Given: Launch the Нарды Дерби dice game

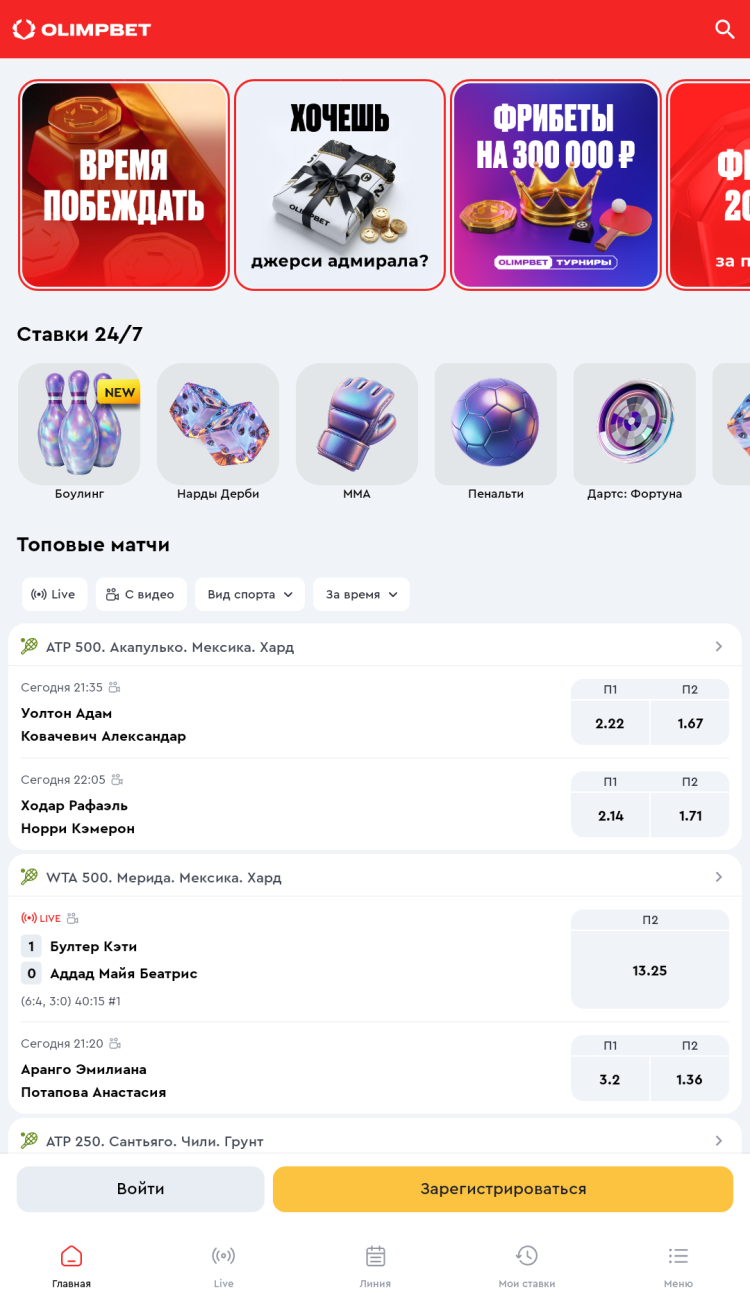Looking at the screenshot, I should [218, 424].
